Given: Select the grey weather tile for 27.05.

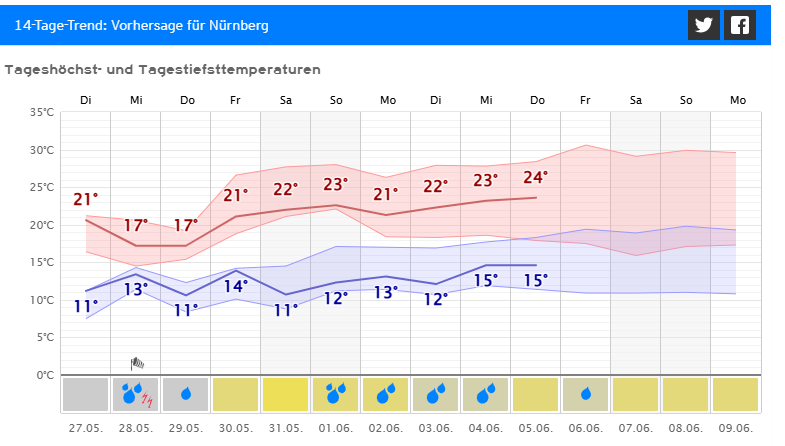Looking at the screenshot, I should (x=86, y=394).
